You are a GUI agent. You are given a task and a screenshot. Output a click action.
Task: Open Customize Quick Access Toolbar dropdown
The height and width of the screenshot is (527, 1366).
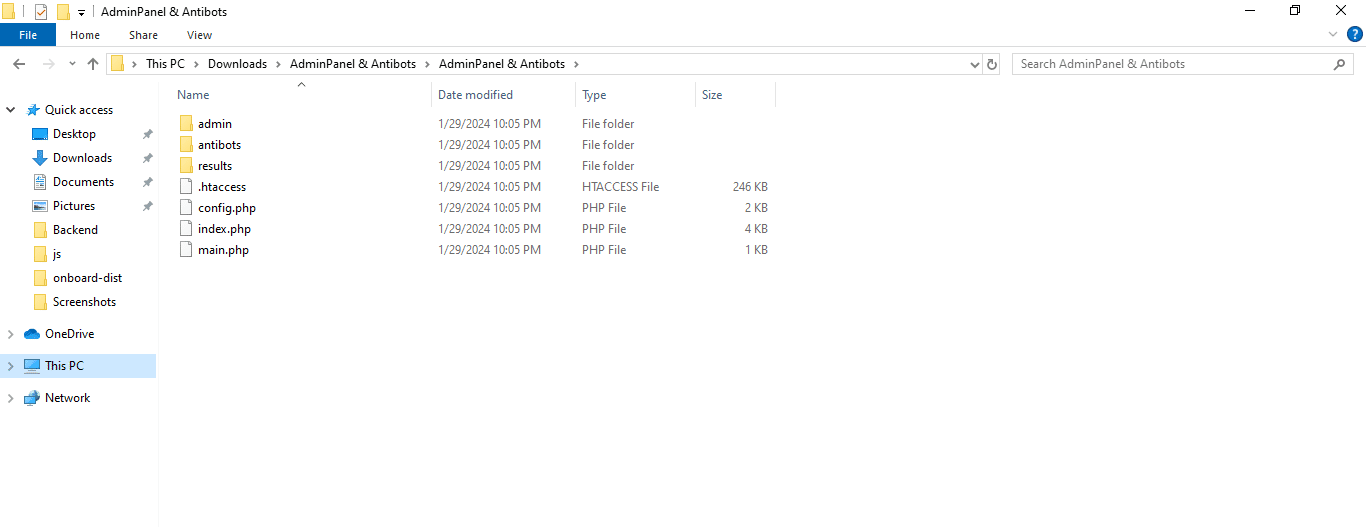pos(81,13)
